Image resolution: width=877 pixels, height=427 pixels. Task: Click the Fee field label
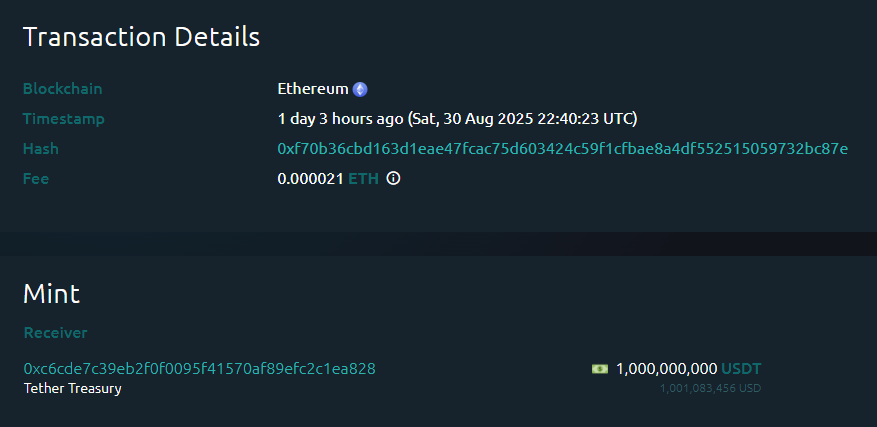click(36, 179)
